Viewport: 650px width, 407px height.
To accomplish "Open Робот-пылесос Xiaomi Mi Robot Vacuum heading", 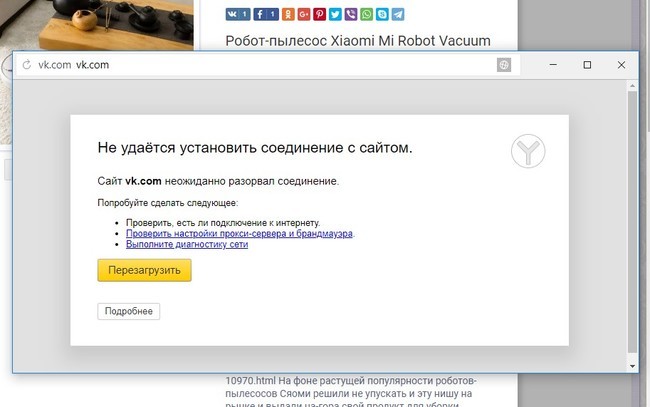I will pos(358,41).
